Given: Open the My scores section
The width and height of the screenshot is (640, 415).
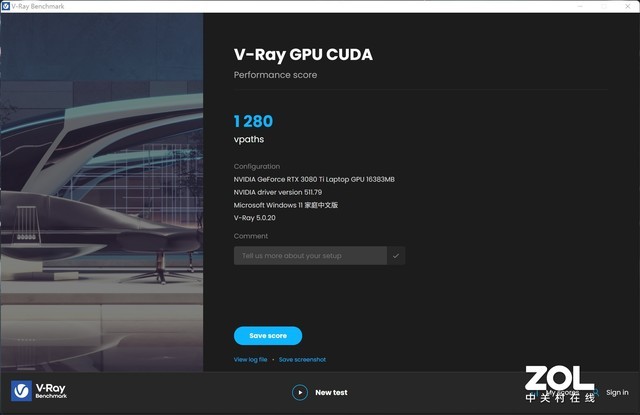Looking at the screenshot, I should point(562,393).
